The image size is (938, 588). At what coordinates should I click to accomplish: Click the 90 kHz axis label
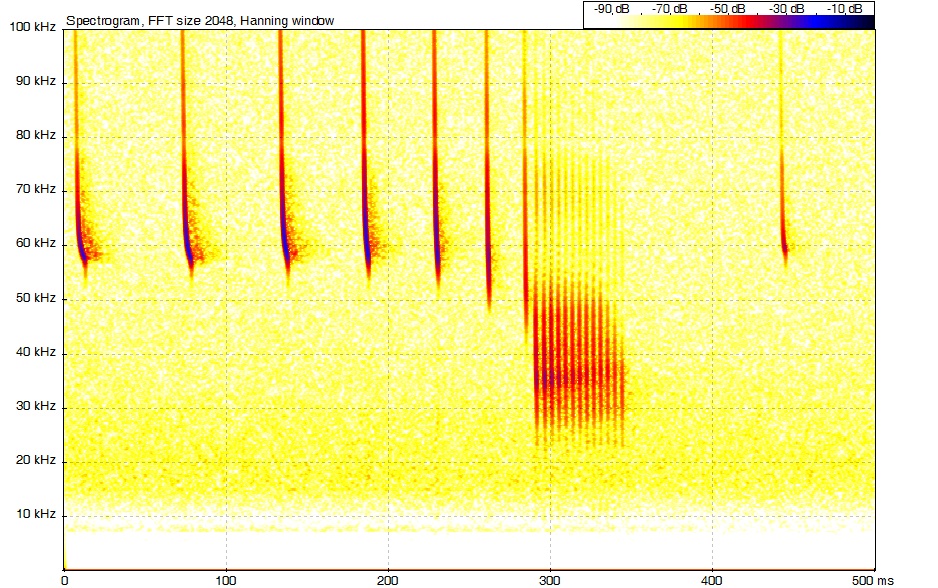click(x=36, y=81)
